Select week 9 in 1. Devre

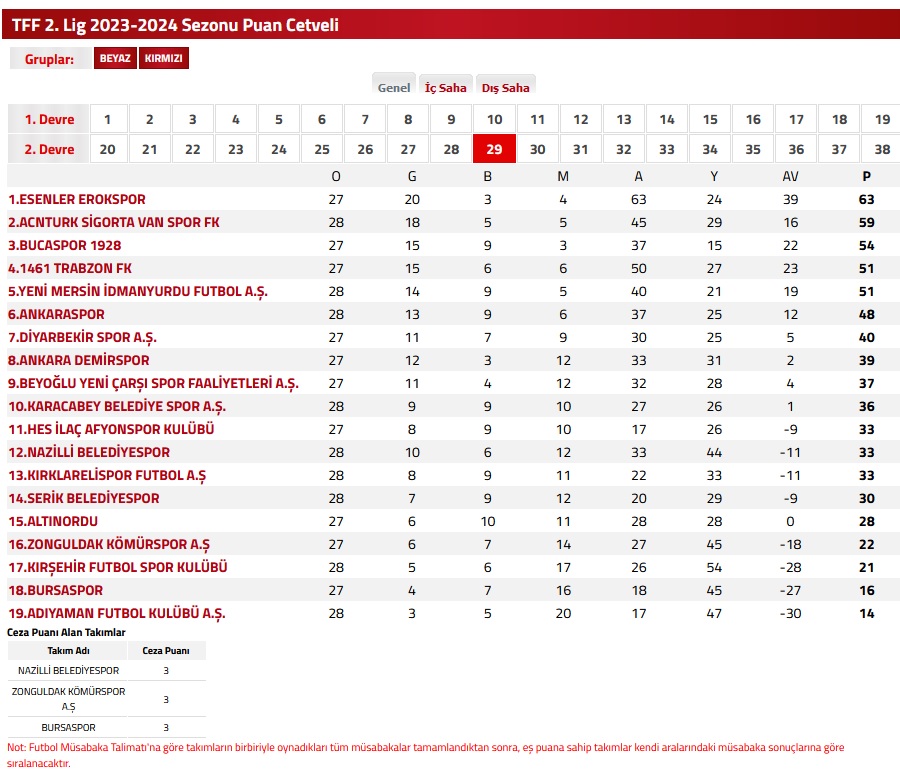click(451, 119)
